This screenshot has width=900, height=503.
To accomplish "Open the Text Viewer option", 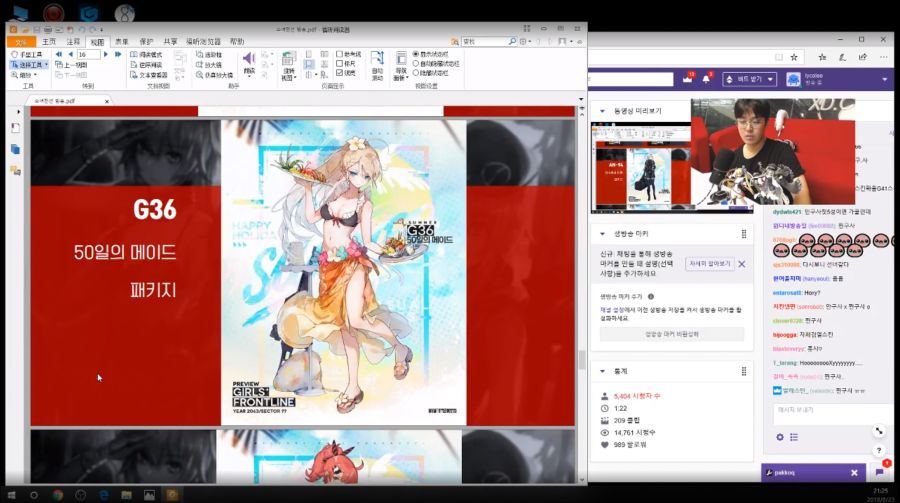I will [149, 75].
